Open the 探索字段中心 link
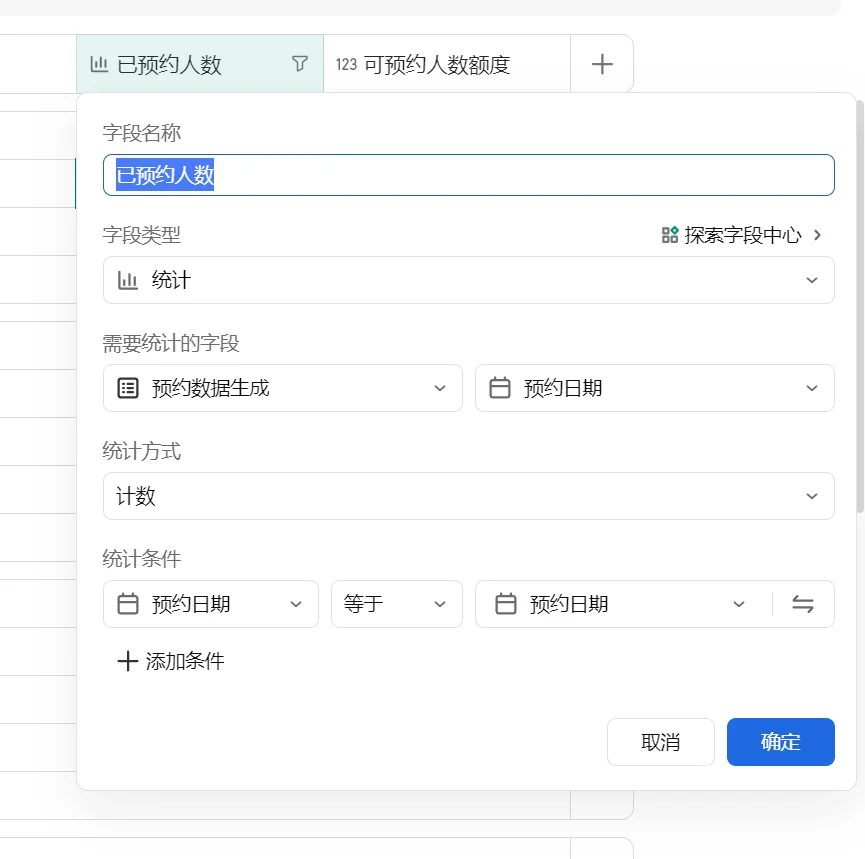 [x=742, y=235]
